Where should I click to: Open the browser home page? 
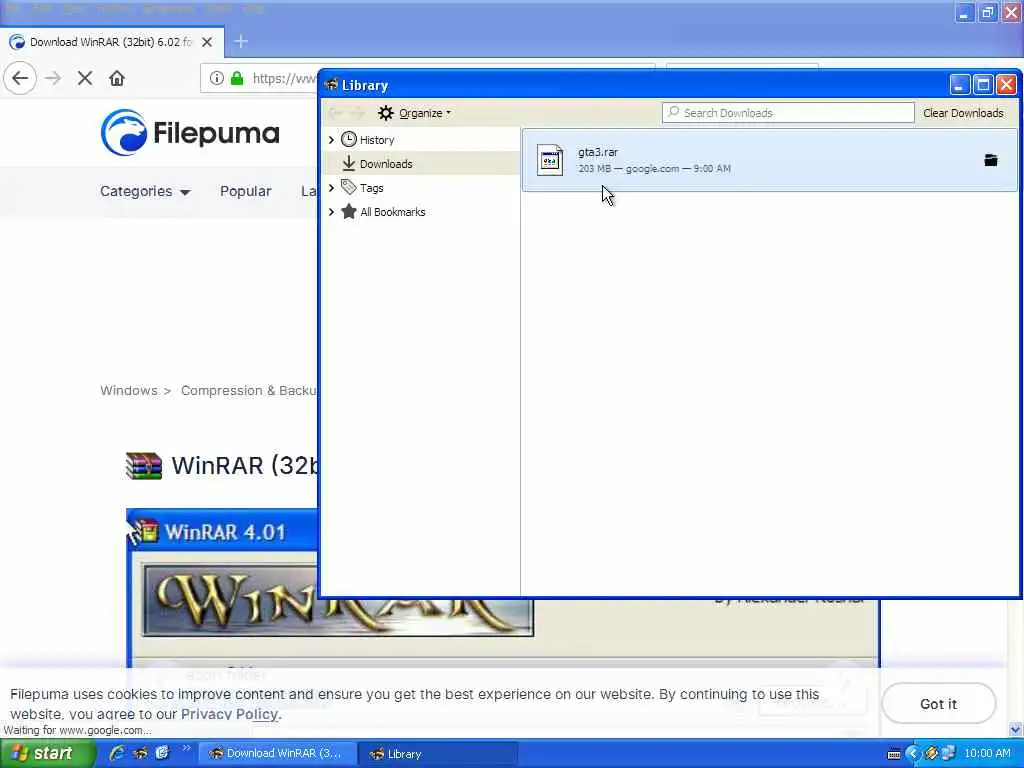(117, 78)
